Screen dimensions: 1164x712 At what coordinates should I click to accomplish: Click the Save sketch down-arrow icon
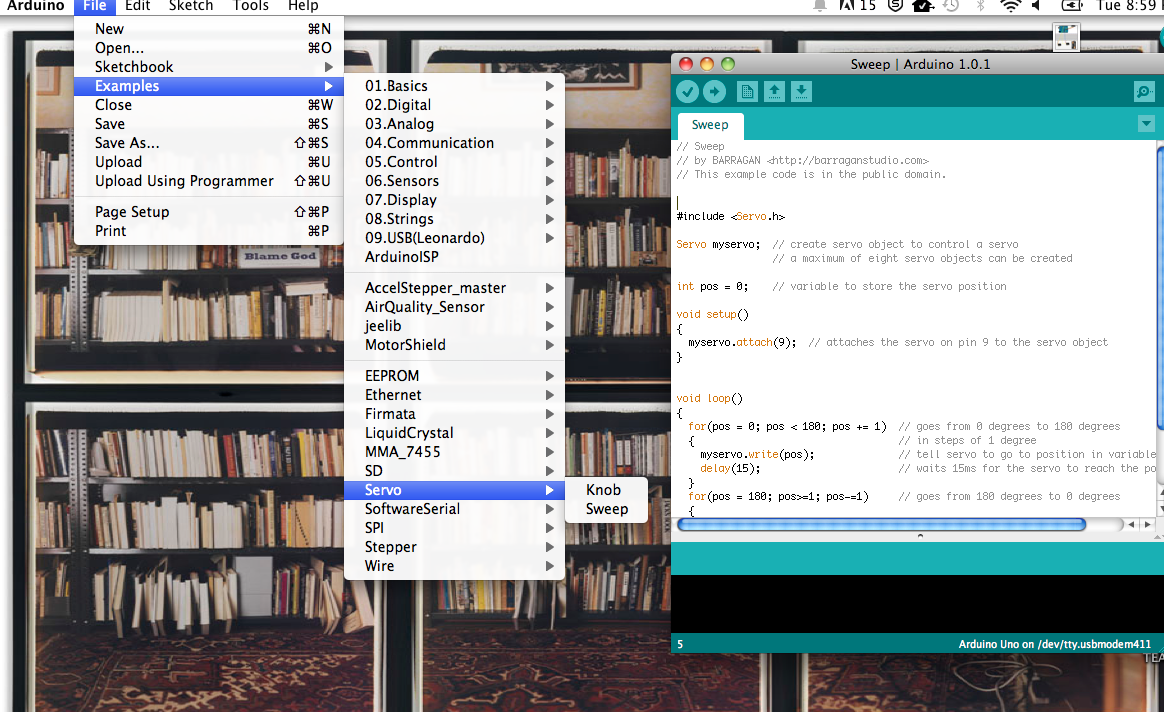point(801,92)
